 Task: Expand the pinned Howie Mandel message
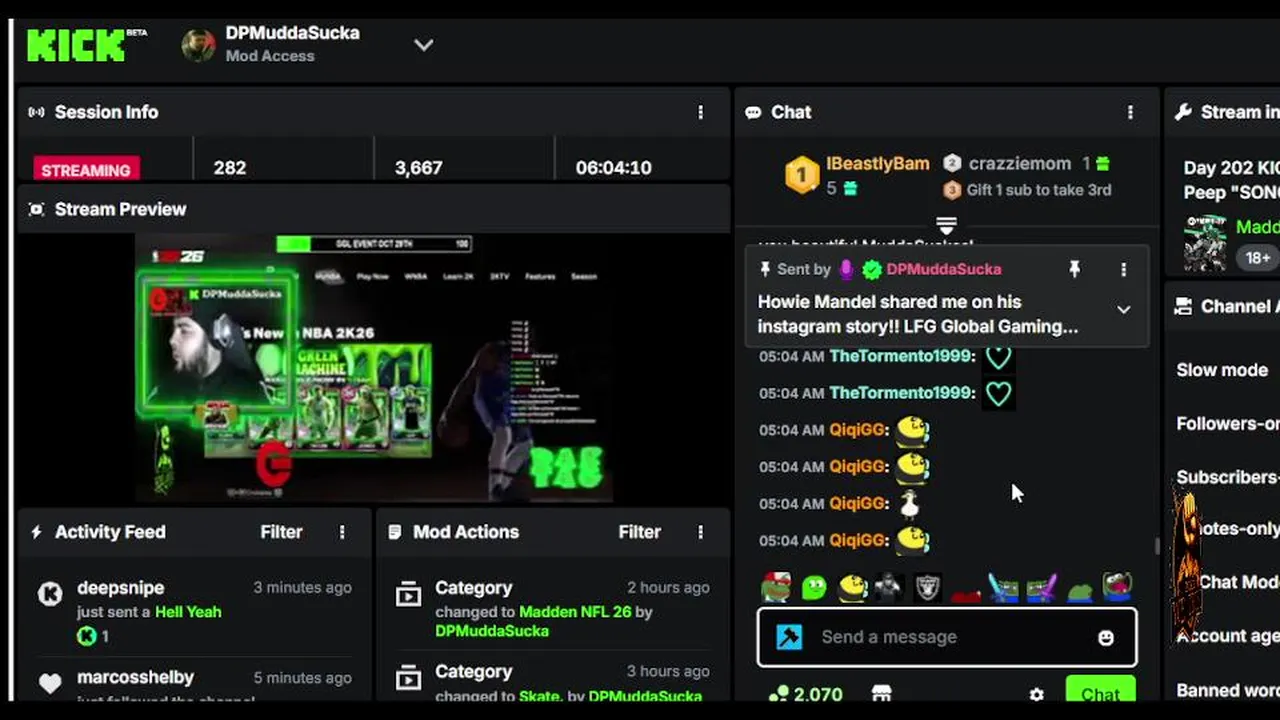click(1123, 310)
